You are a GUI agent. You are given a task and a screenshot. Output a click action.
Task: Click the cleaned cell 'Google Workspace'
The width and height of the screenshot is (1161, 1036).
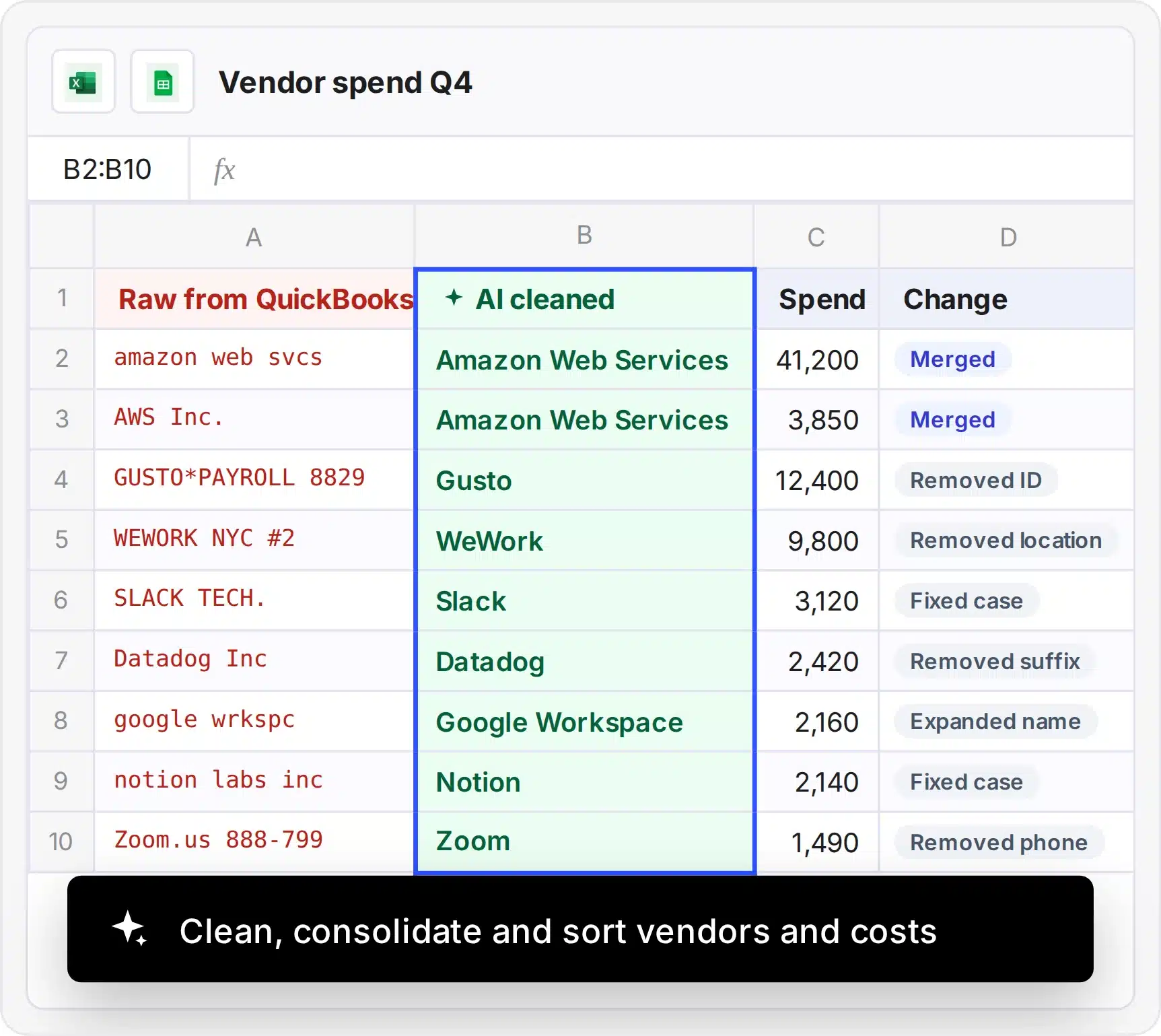[584, 722]
